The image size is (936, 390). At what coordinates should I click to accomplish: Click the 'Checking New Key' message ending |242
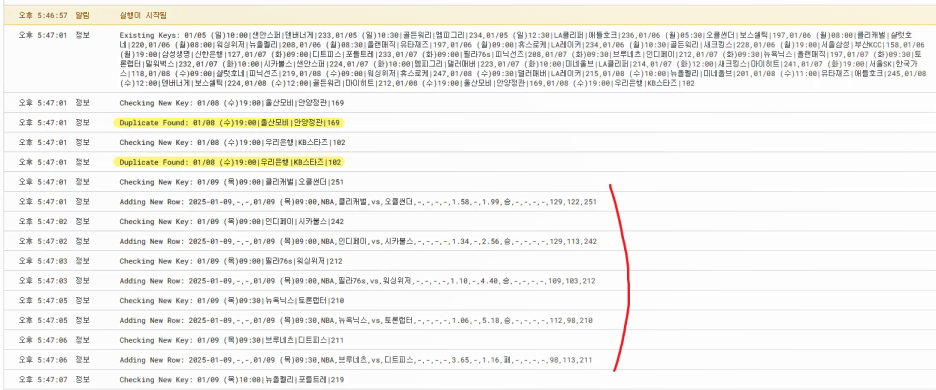[x=232, y=222]
